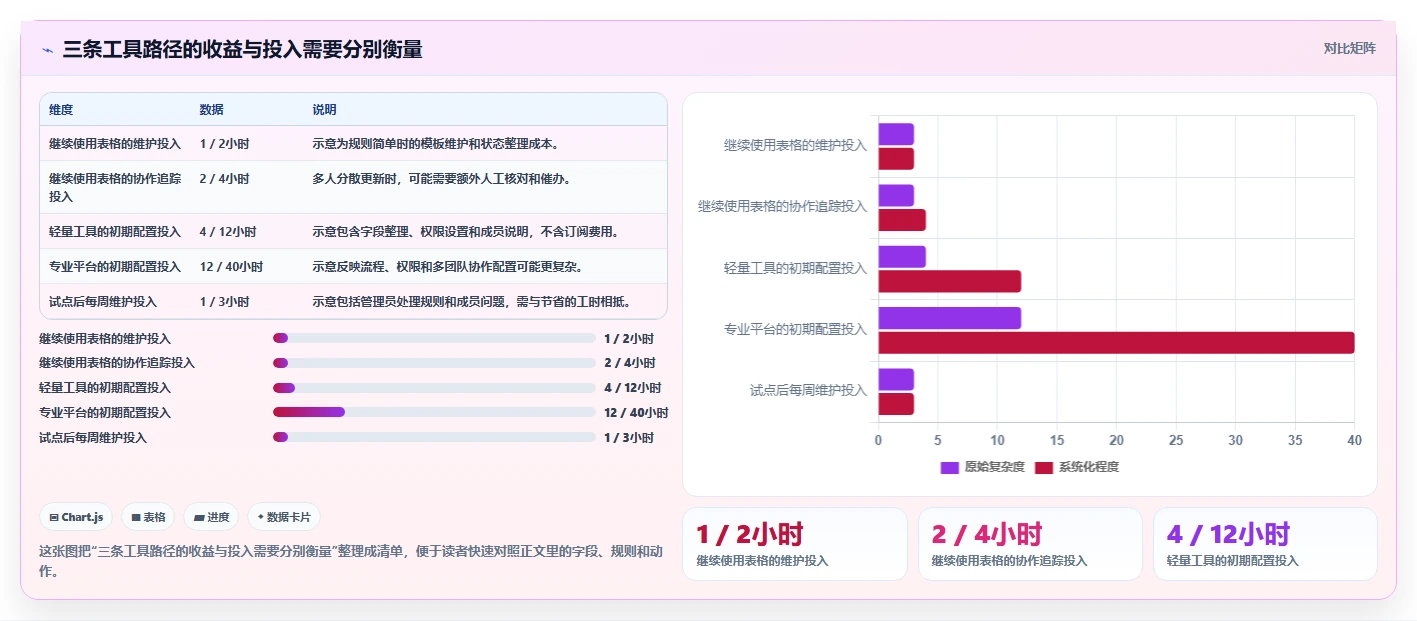Click the purple chart bar for 试点后每周维护投入
The image size is (1417, 621).
[896, 379]
